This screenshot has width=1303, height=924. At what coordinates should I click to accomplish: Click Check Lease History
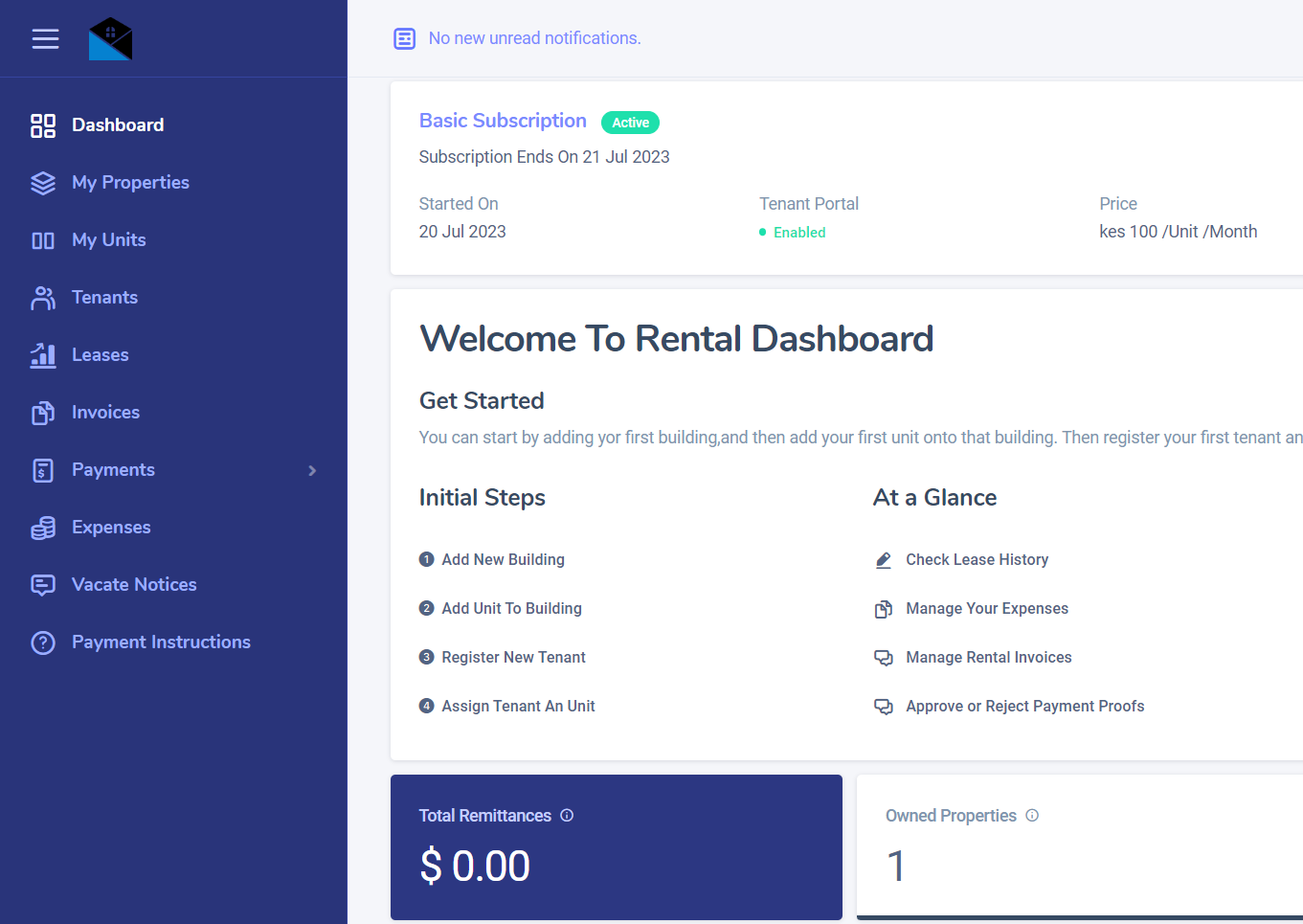[x=977, y=559]
